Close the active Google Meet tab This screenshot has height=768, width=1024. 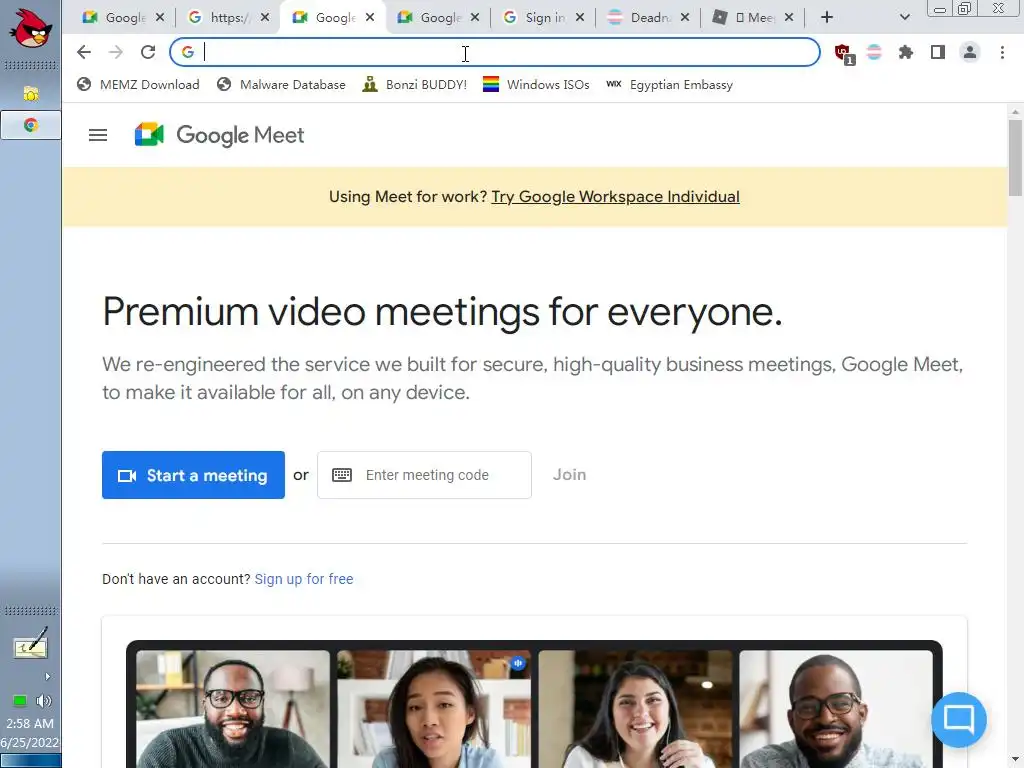pyautogui.click(x=370, y=18)
